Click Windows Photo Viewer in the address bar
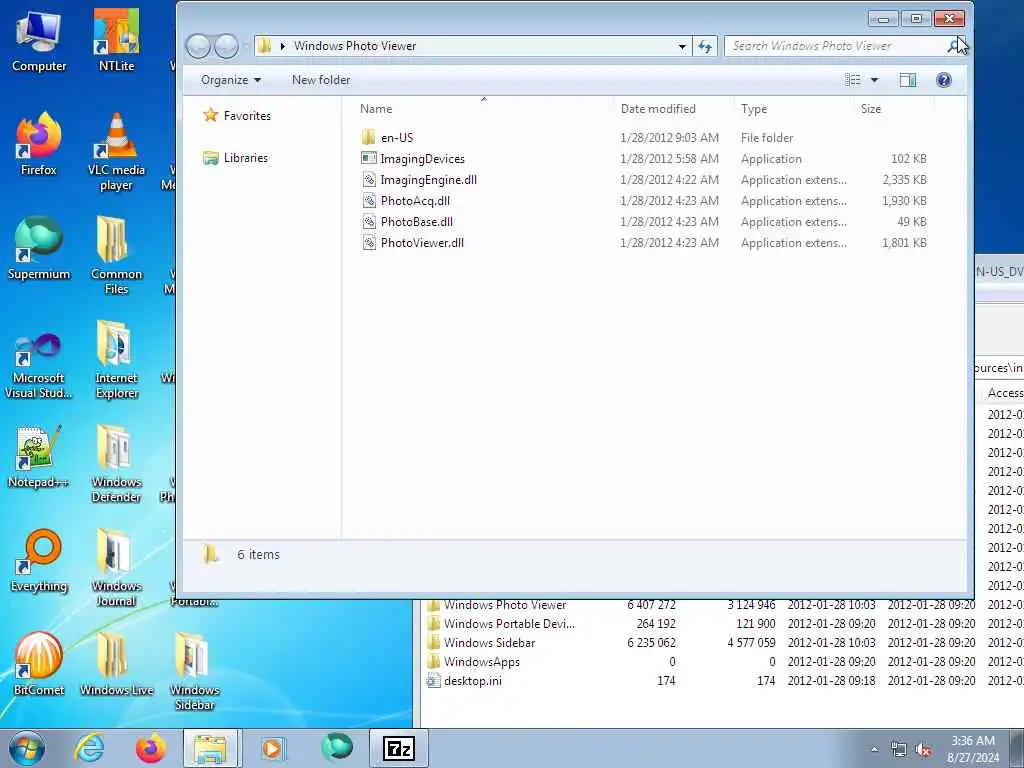 [x=355, y=46]
